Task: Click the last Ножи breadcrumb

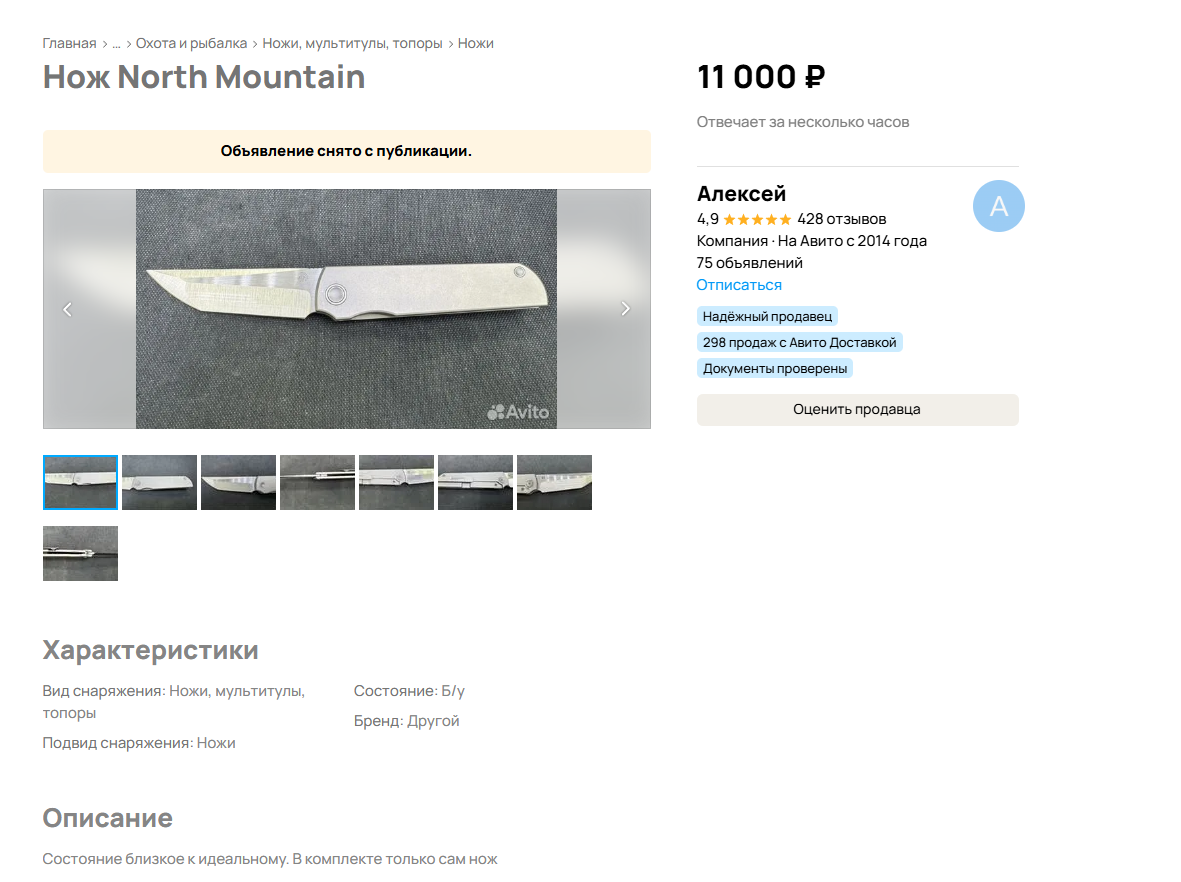Action: (x=476, y=43)
